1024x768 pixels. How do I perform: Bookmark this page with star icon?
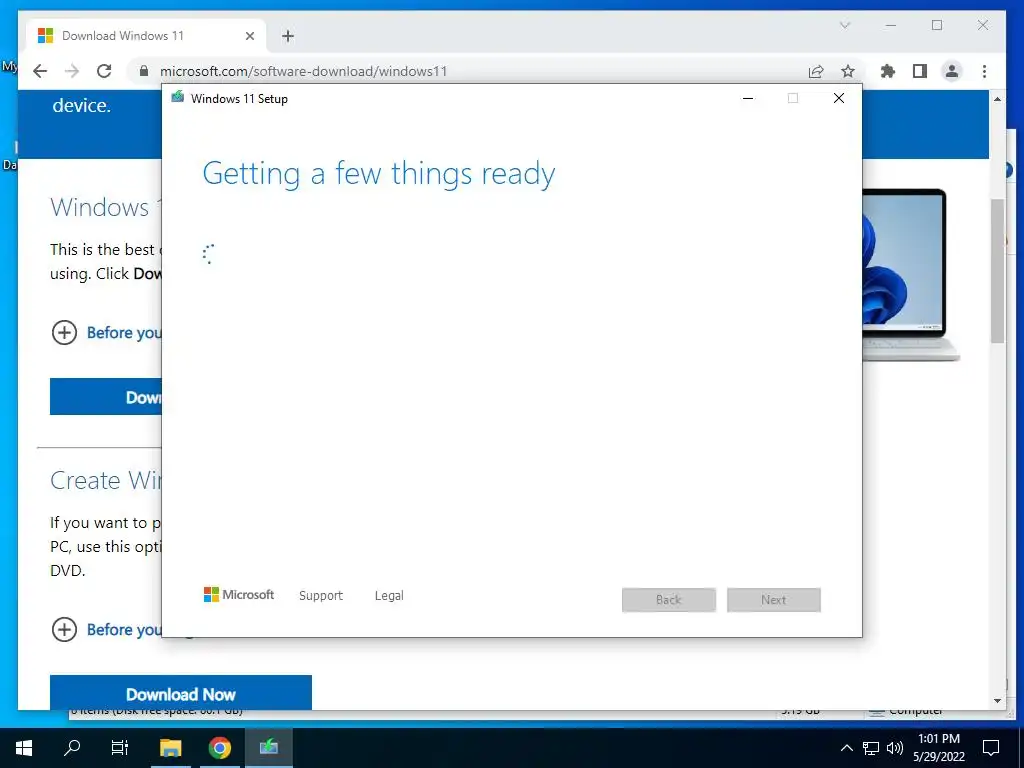848,71
